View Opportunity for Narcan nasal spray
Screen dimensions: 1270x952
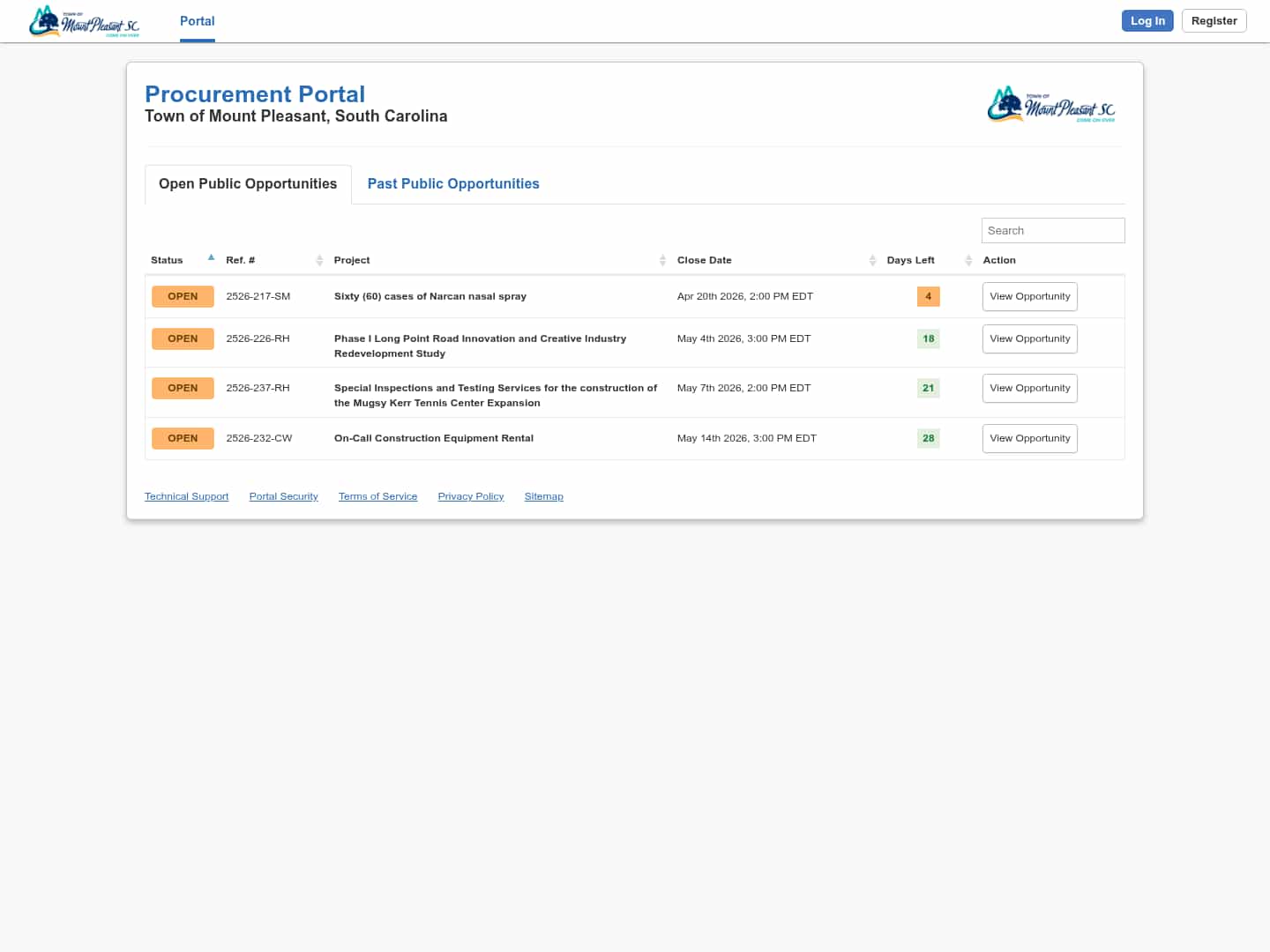coord(1029,296)
